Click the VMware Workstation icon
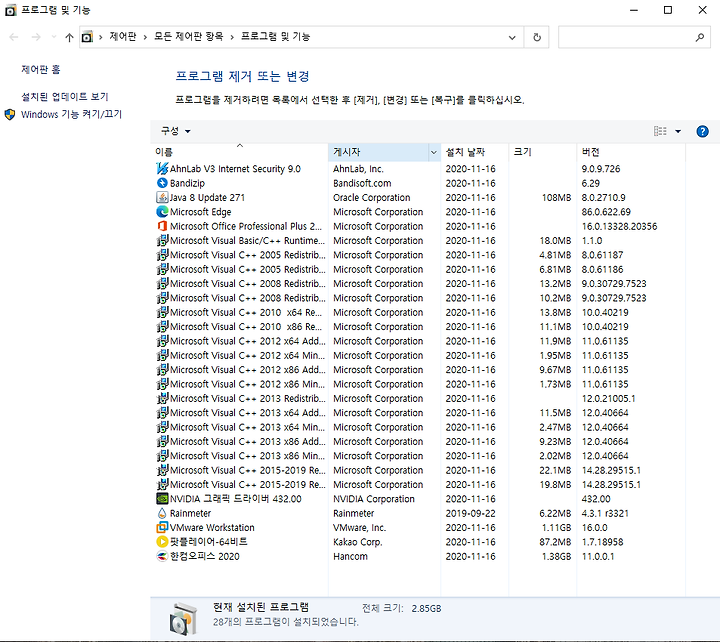Viewport: 720px width, 642px height. click(162, 527)
